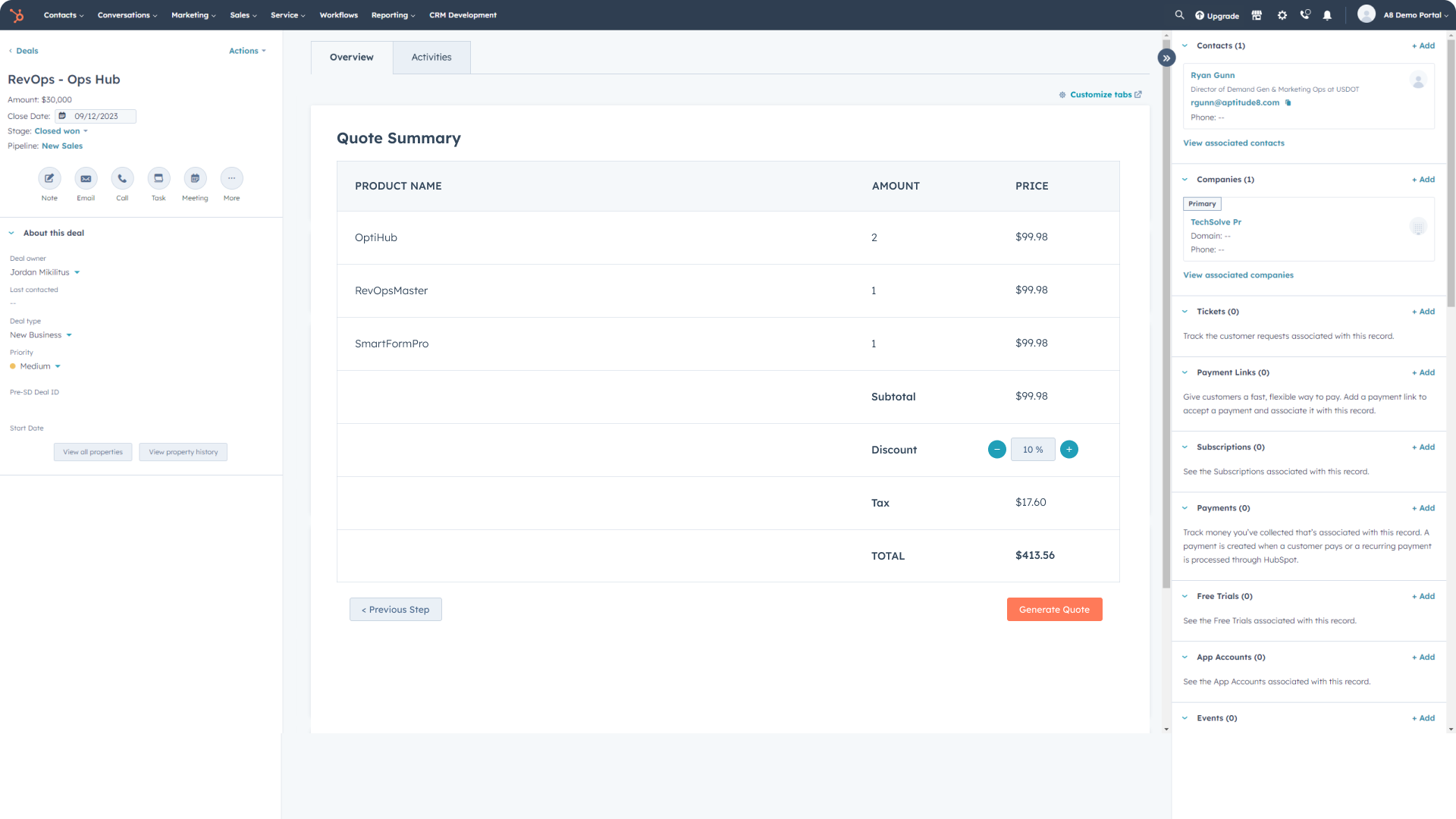Open the marketplace icon in top bar

click(1257, 15)
